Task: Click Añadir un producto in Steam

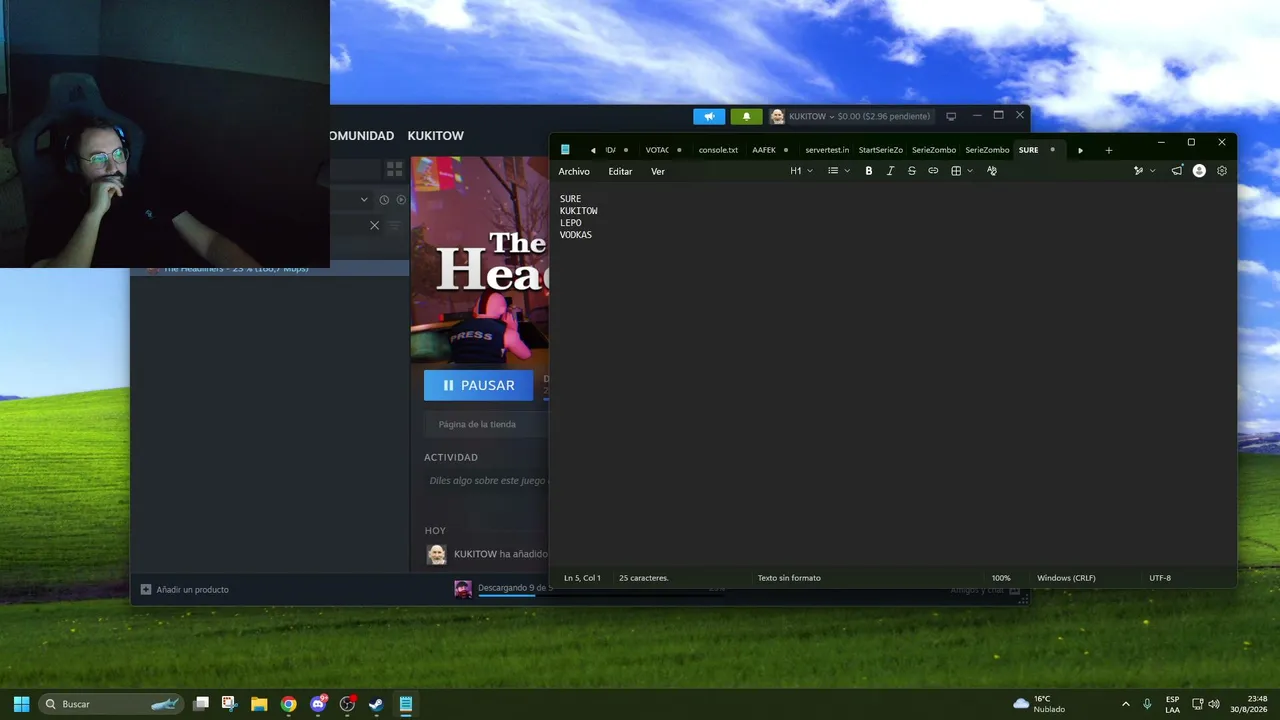Action: coord(185,590)
